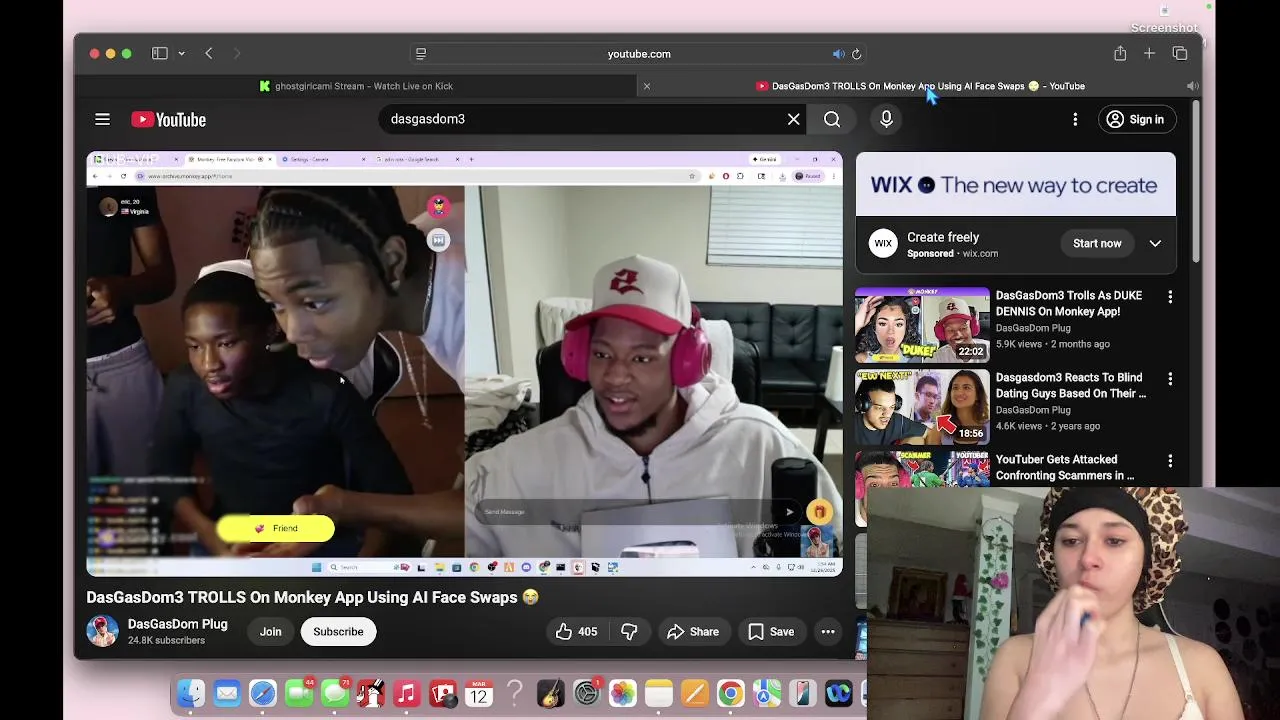Viewport: 1280px width, 720px height.
Task: Open Messages from the Dock
Action: click(335, 693)
